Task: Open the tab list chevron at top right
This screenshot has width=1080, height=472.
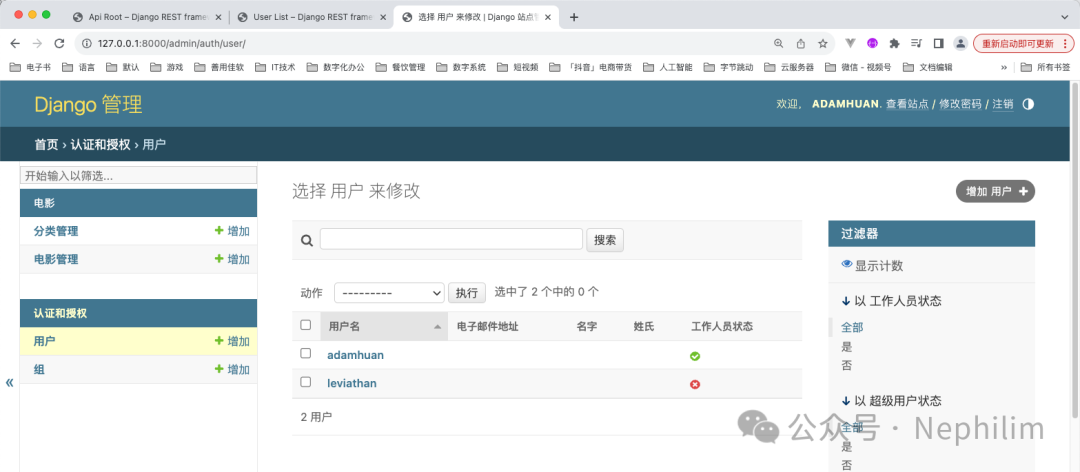Action: point(1065,17)
